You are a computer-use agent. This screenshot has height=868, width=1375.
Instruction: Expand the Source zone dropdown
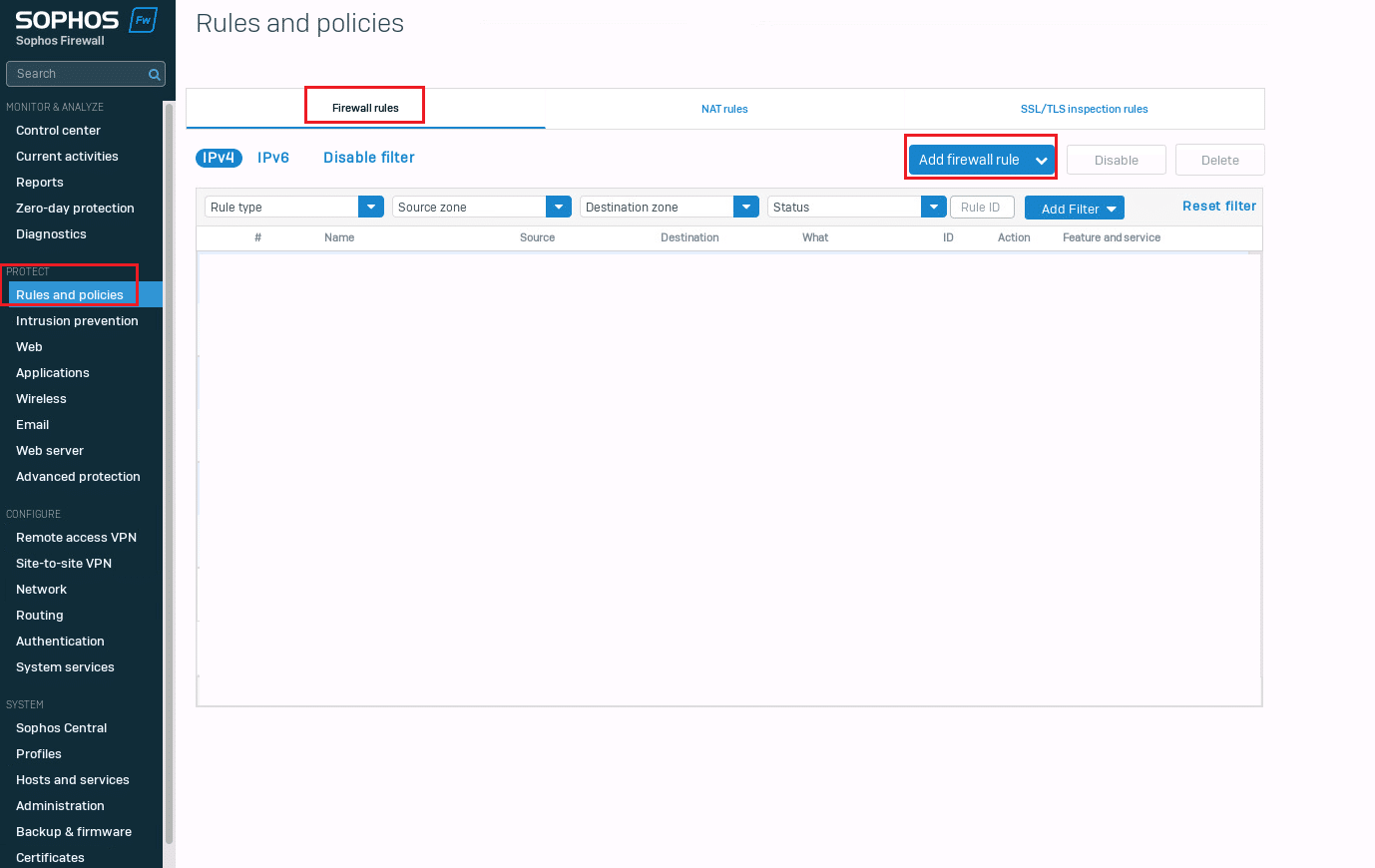(x=558, y=207)
